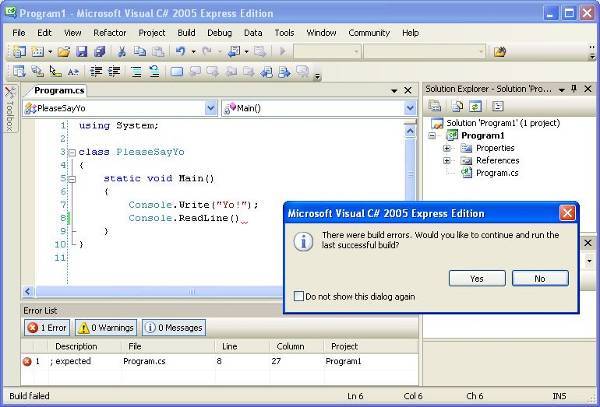Open the Main() members dropdown
This screenshot has height=407, width=600.
point(410,108)
